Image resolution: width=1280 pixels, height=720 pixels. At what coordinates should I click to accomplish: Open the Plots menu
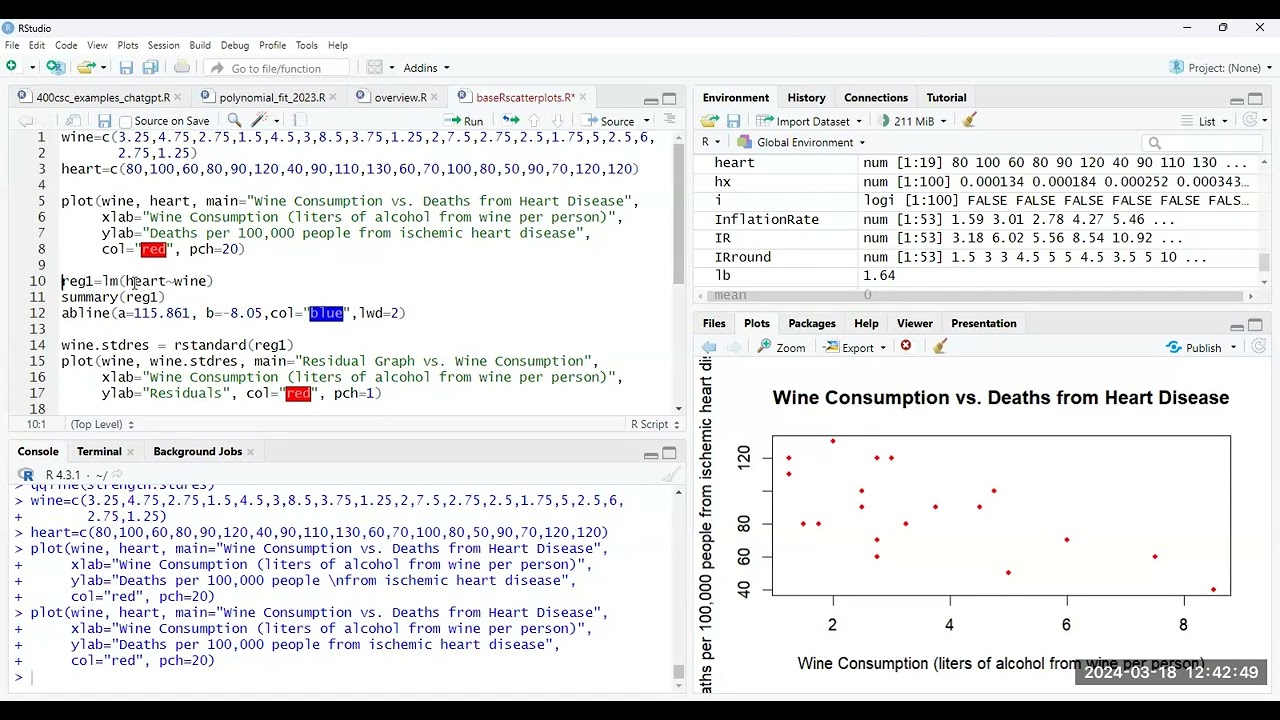(128, 45)
